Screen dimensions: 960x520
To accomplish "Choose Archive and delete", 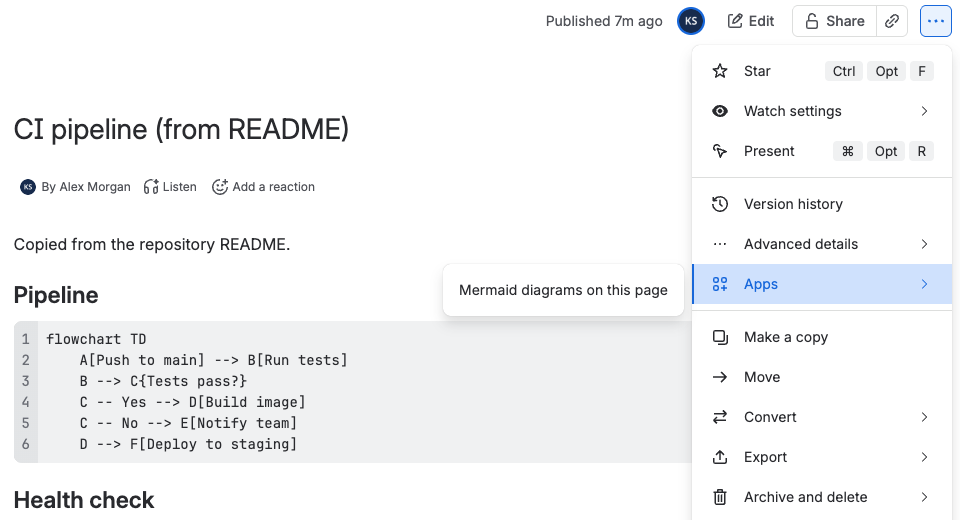I will coord(822,497).
